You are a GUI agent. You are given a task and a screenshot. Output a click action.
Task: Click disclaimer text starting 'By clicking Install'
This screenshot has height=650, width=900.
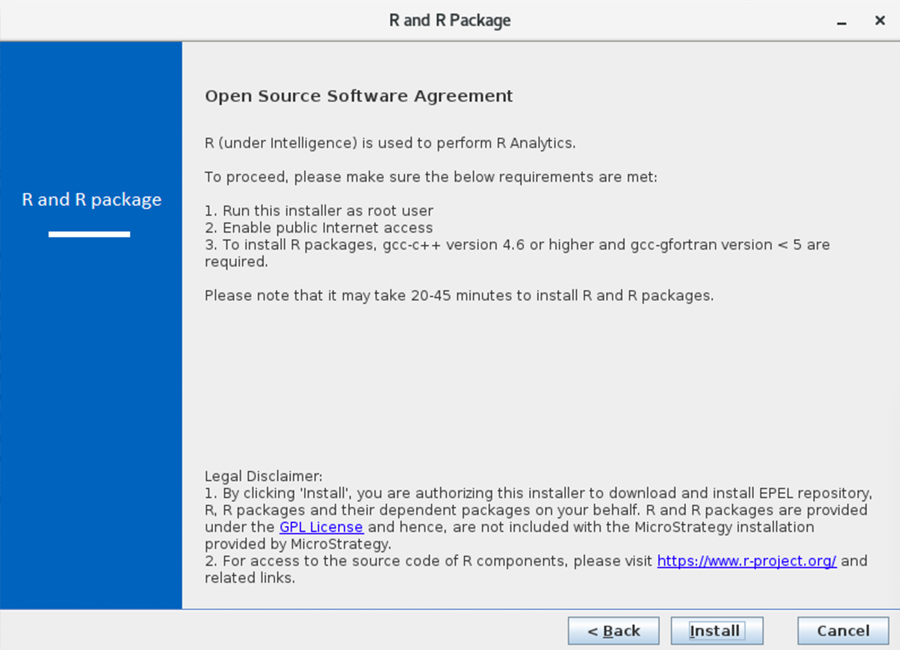(x=540, y=493)
